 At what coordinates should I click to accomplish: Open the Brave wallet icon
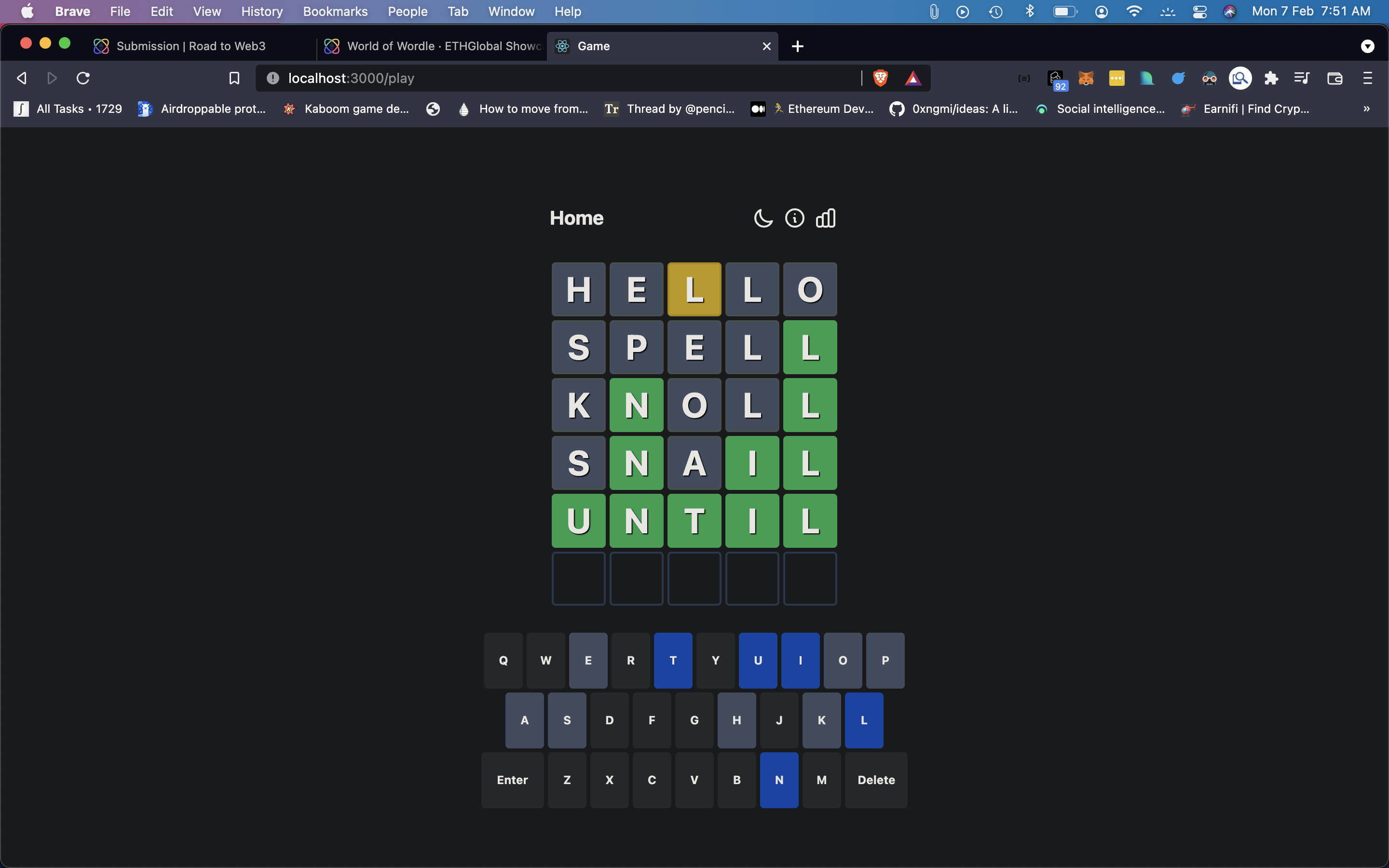coord(1335,78)
